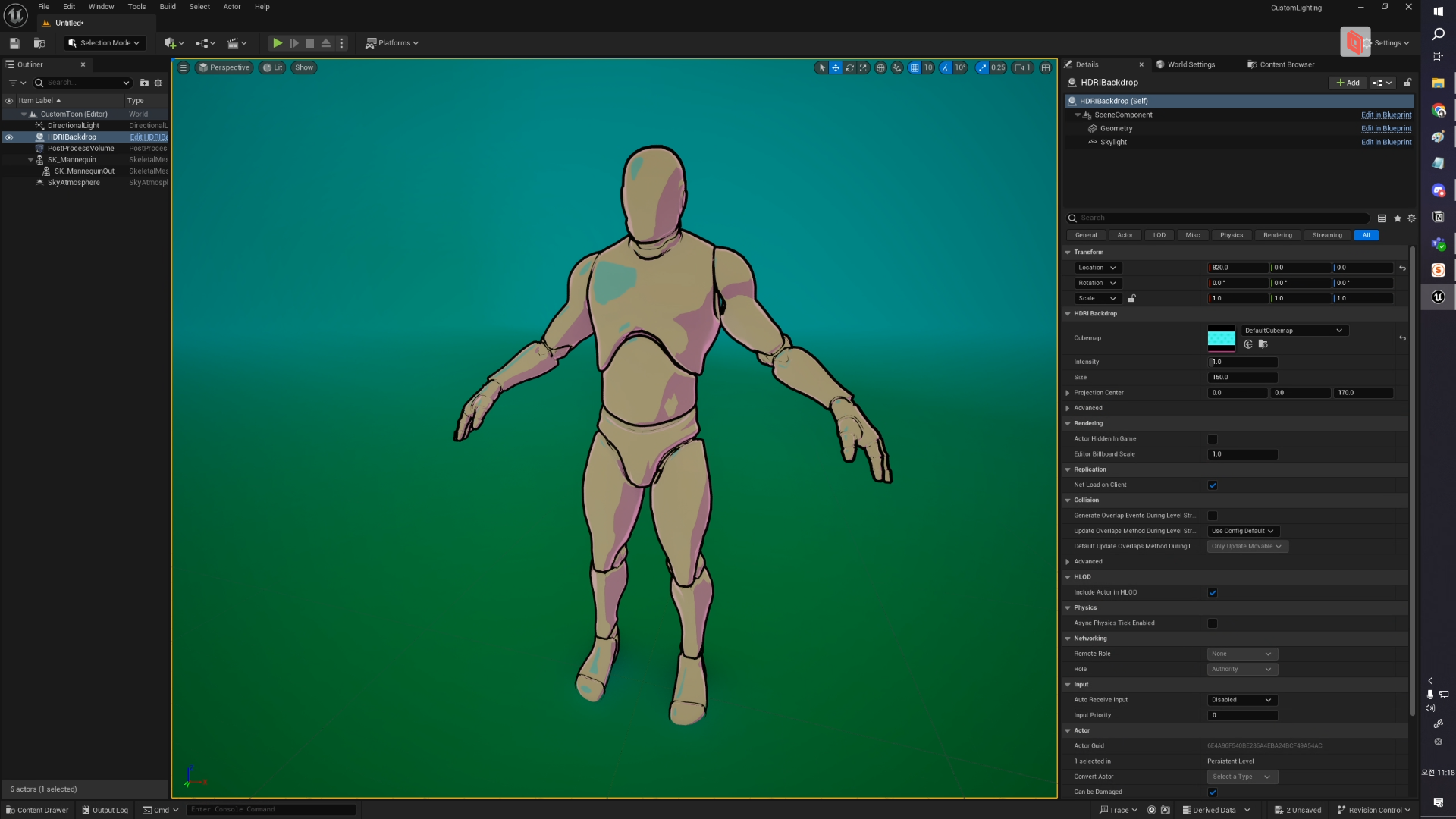
Task: Open the Build menu
Action: click(x=168, y=7)
